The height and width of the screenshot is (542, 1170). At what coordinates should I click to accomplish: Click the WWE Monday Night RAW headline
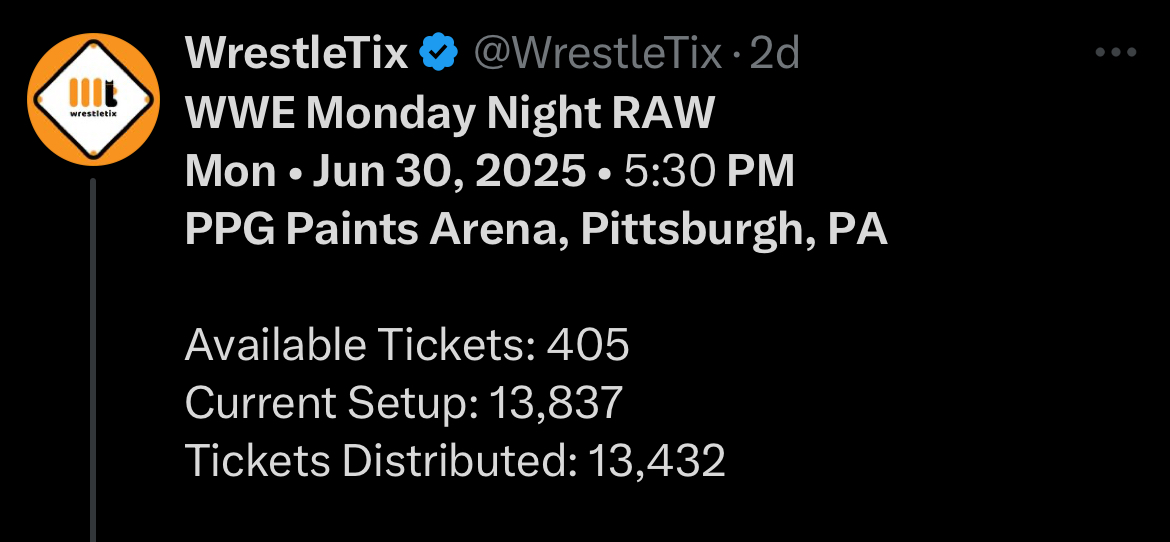449,113
